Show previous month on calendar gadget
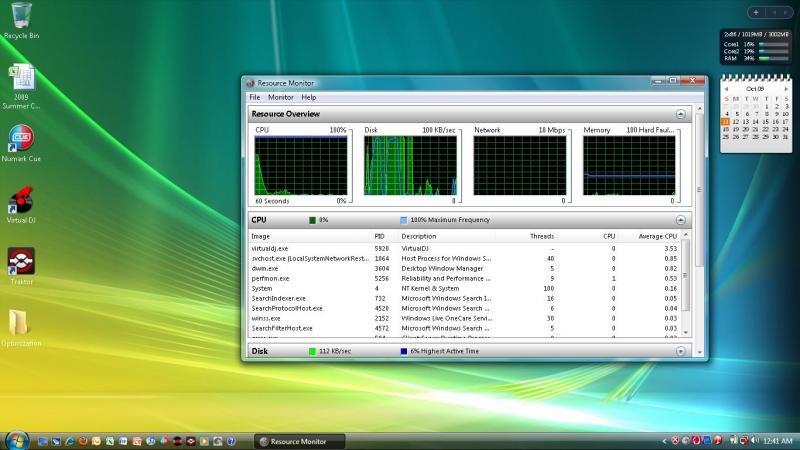Viewport: 800px width, 450px height. [x=727, y=89]
